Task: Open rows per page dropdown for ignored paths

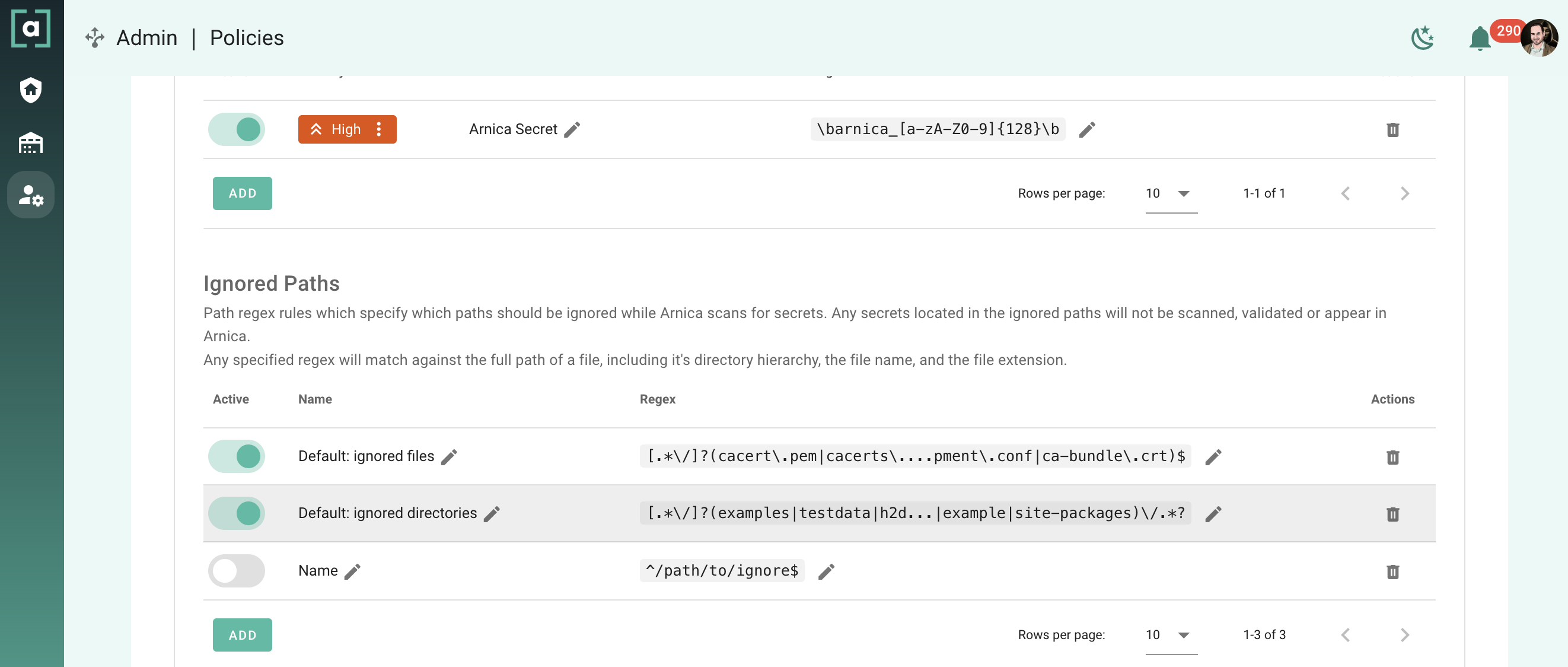Action: [x=1171, y=635]
